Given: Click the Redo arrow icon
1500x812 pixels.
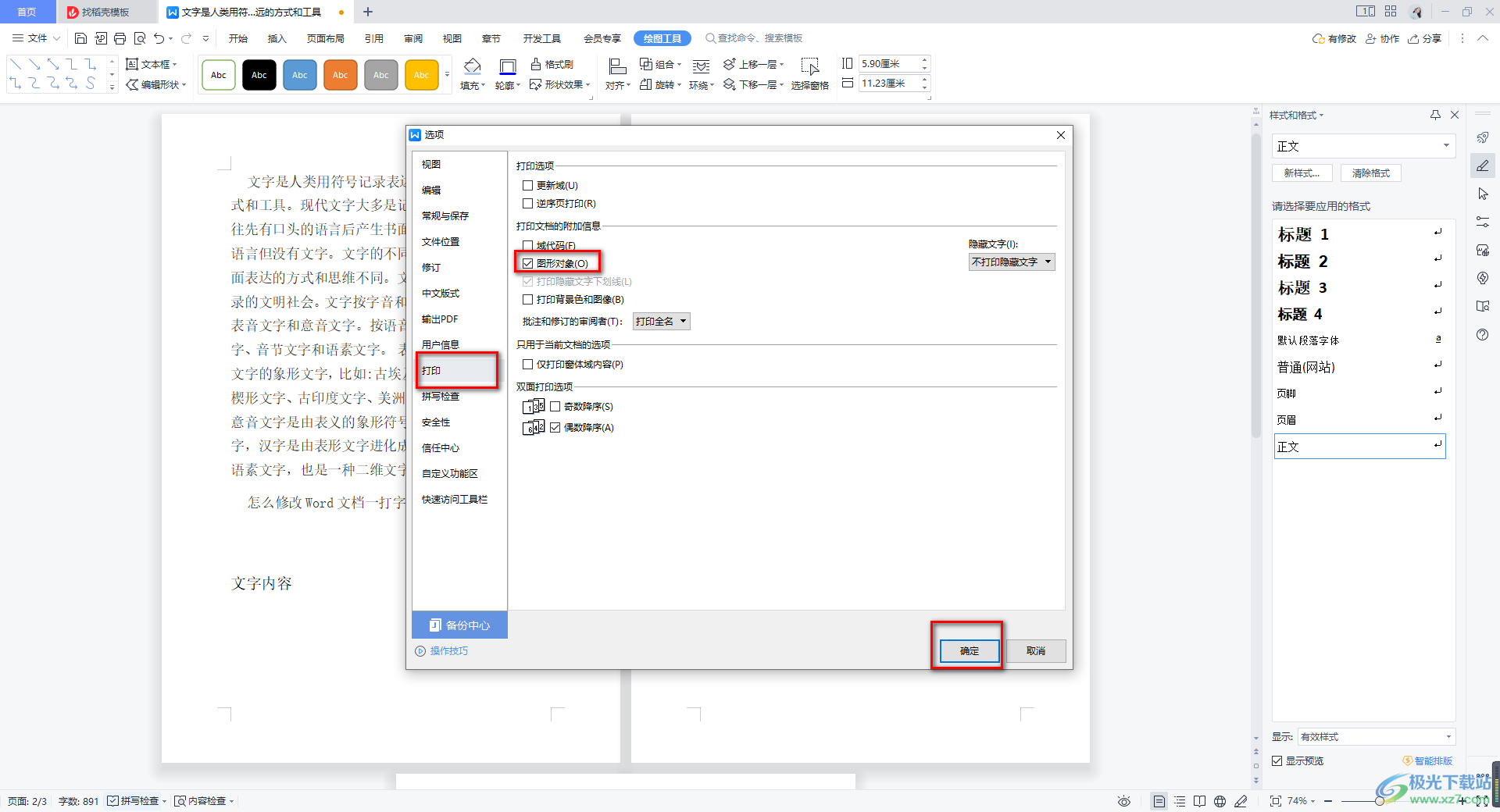Looking at the screenshot, I should pos(186,38).
